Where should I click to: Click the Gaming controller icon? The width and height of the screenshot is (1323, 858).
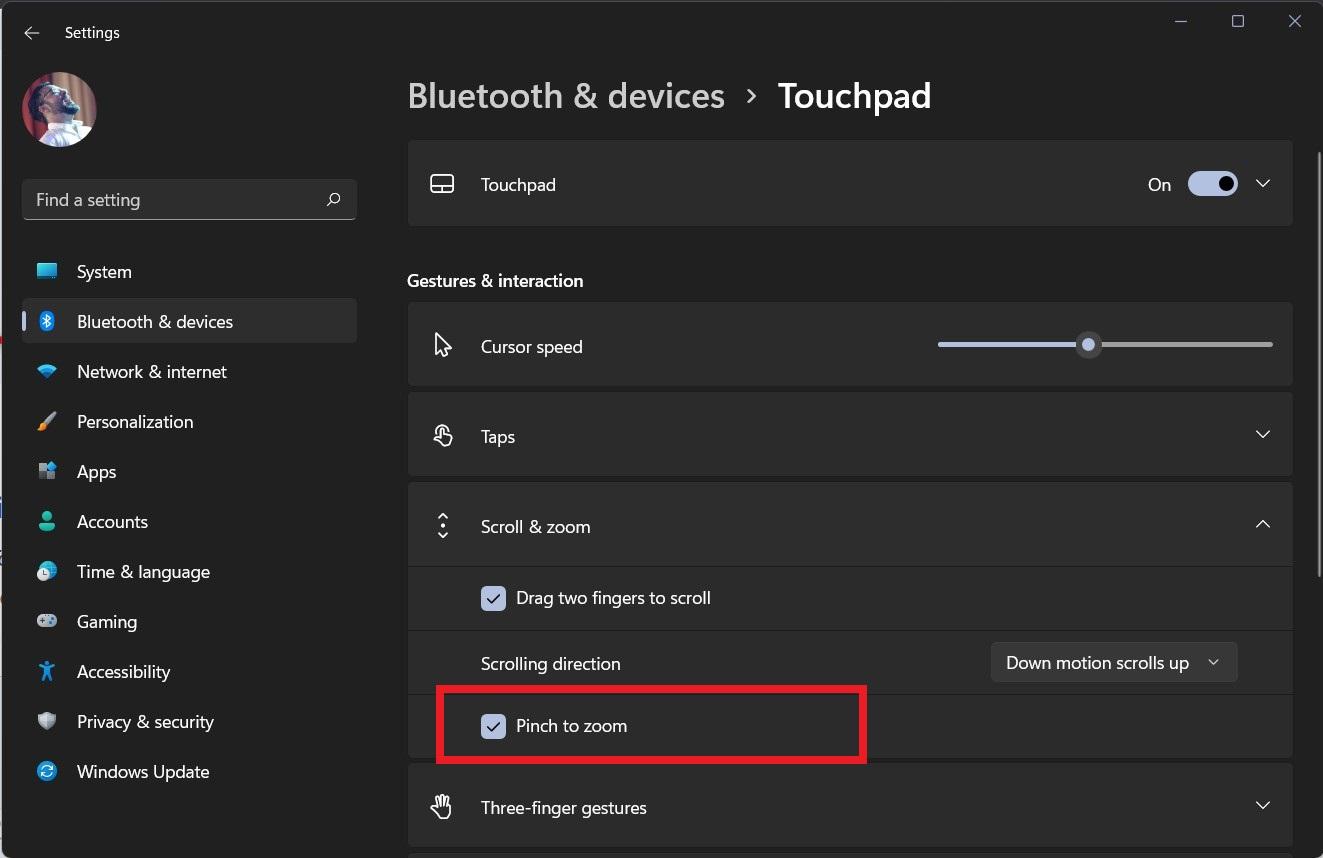pos(47,622)
